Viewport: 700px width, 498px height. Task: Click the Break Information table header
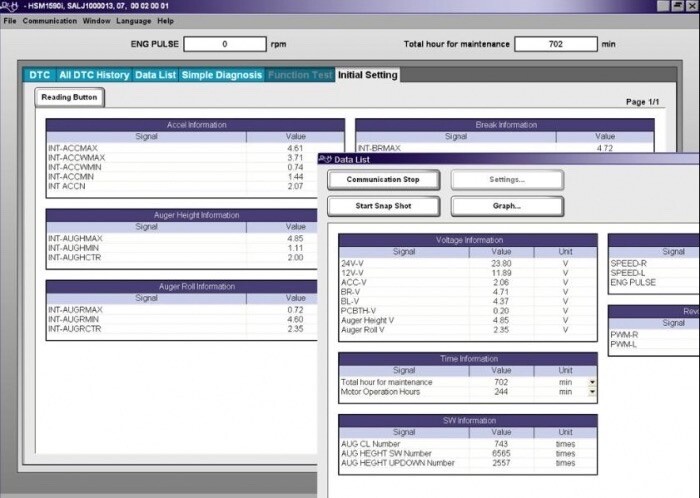point(505,125)
